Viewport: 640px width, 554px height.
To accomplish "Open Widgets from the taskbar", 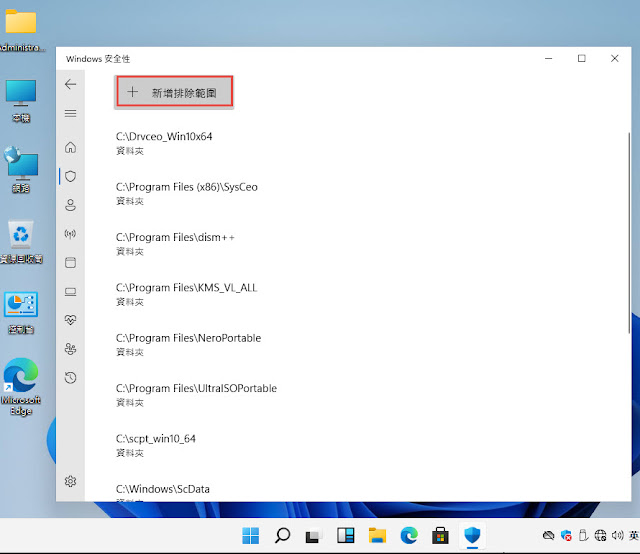I will (x=345, y=535).
